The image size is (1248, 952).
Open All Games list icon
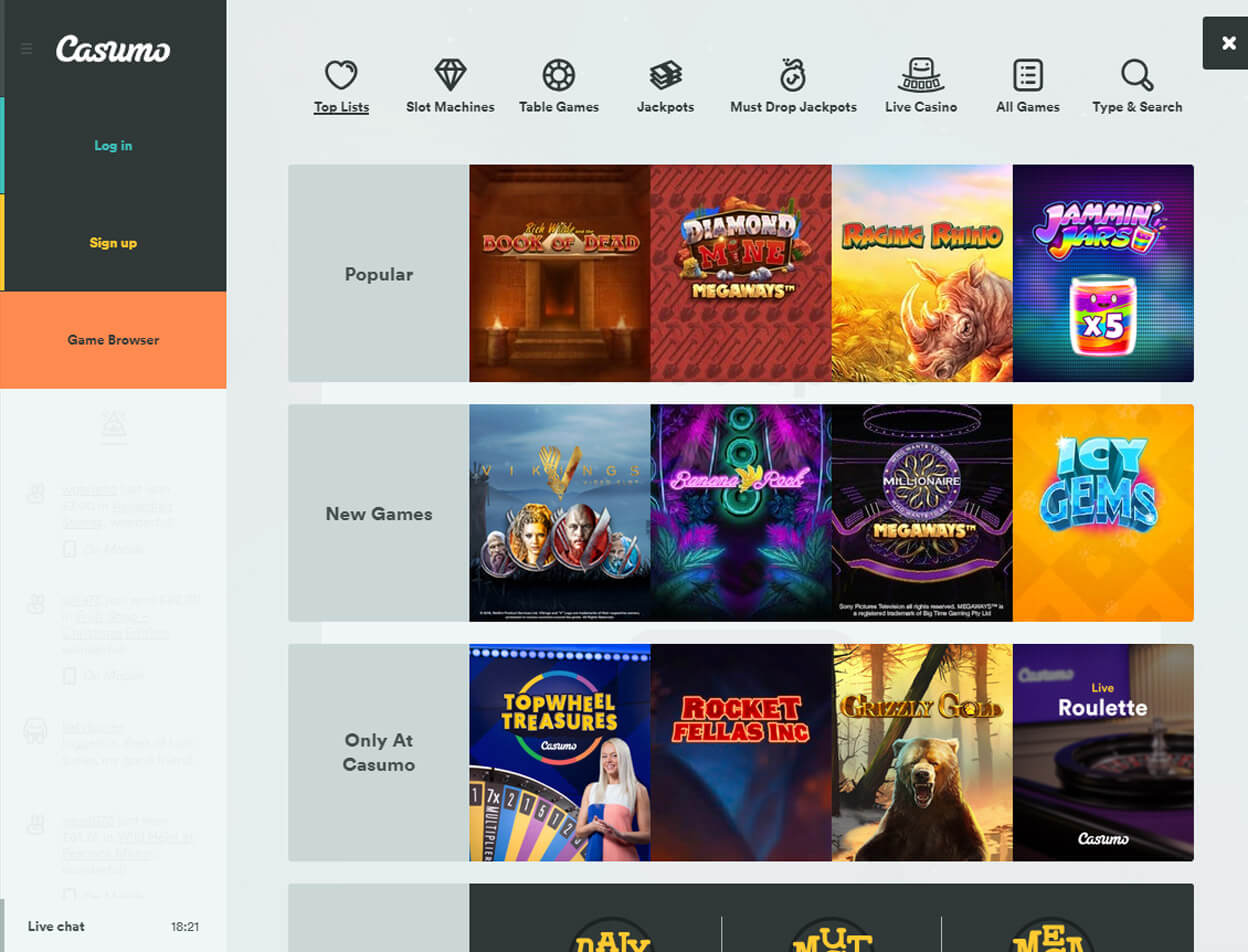pos(1028,75)
